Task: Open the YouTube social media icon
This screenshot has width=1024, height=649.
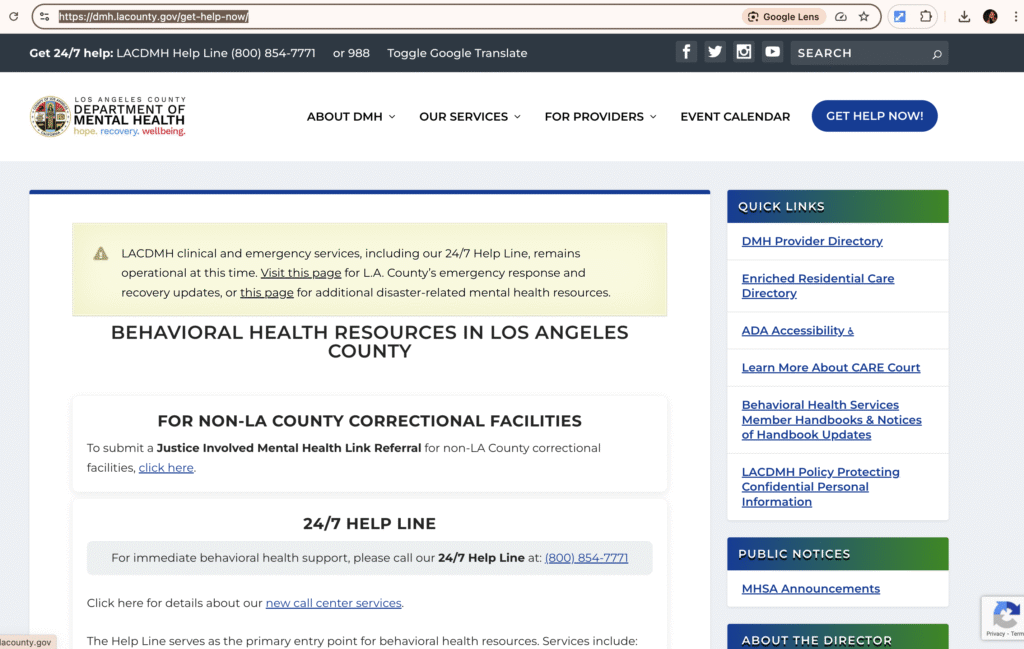Action: [772, 52]
